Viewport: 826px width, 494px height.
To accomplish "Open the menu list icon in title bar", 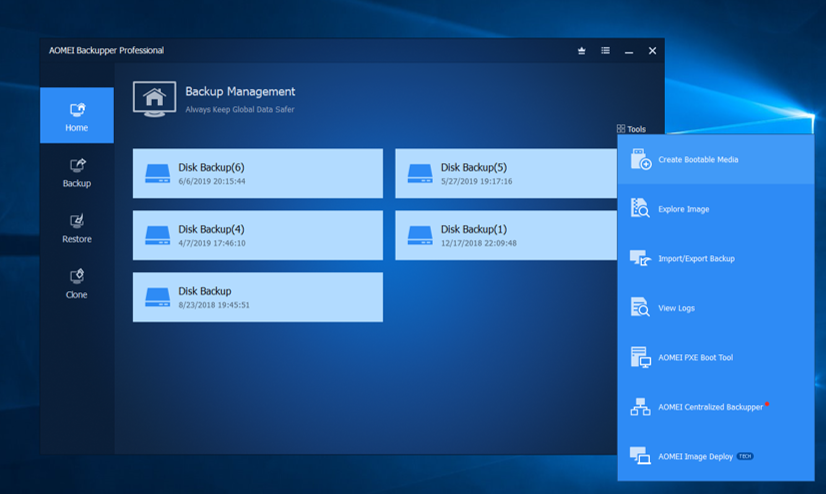I will click(605, 51).
